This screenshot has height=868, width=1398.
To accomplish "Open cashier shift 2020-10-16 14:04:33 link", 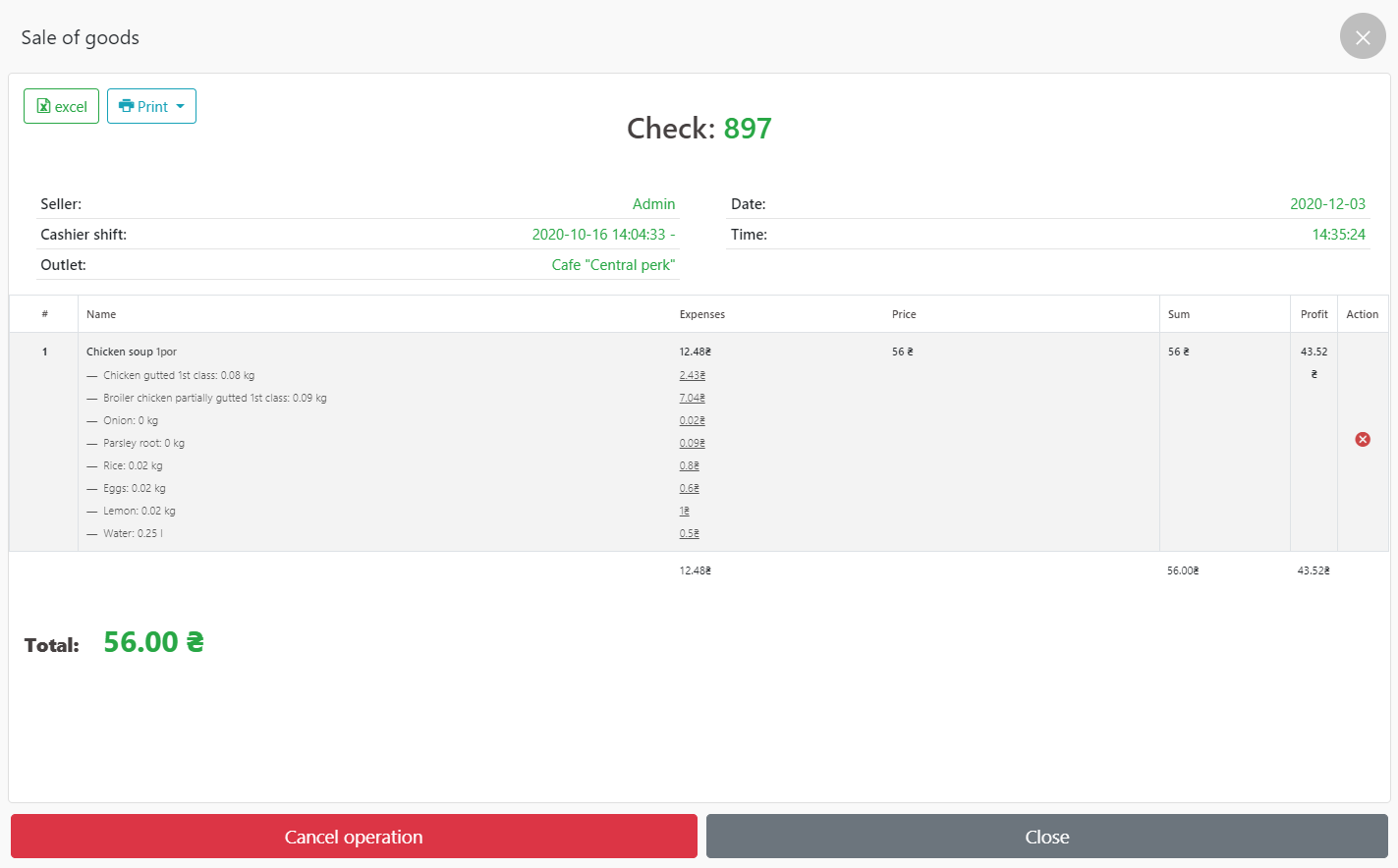I will point(602,235).
